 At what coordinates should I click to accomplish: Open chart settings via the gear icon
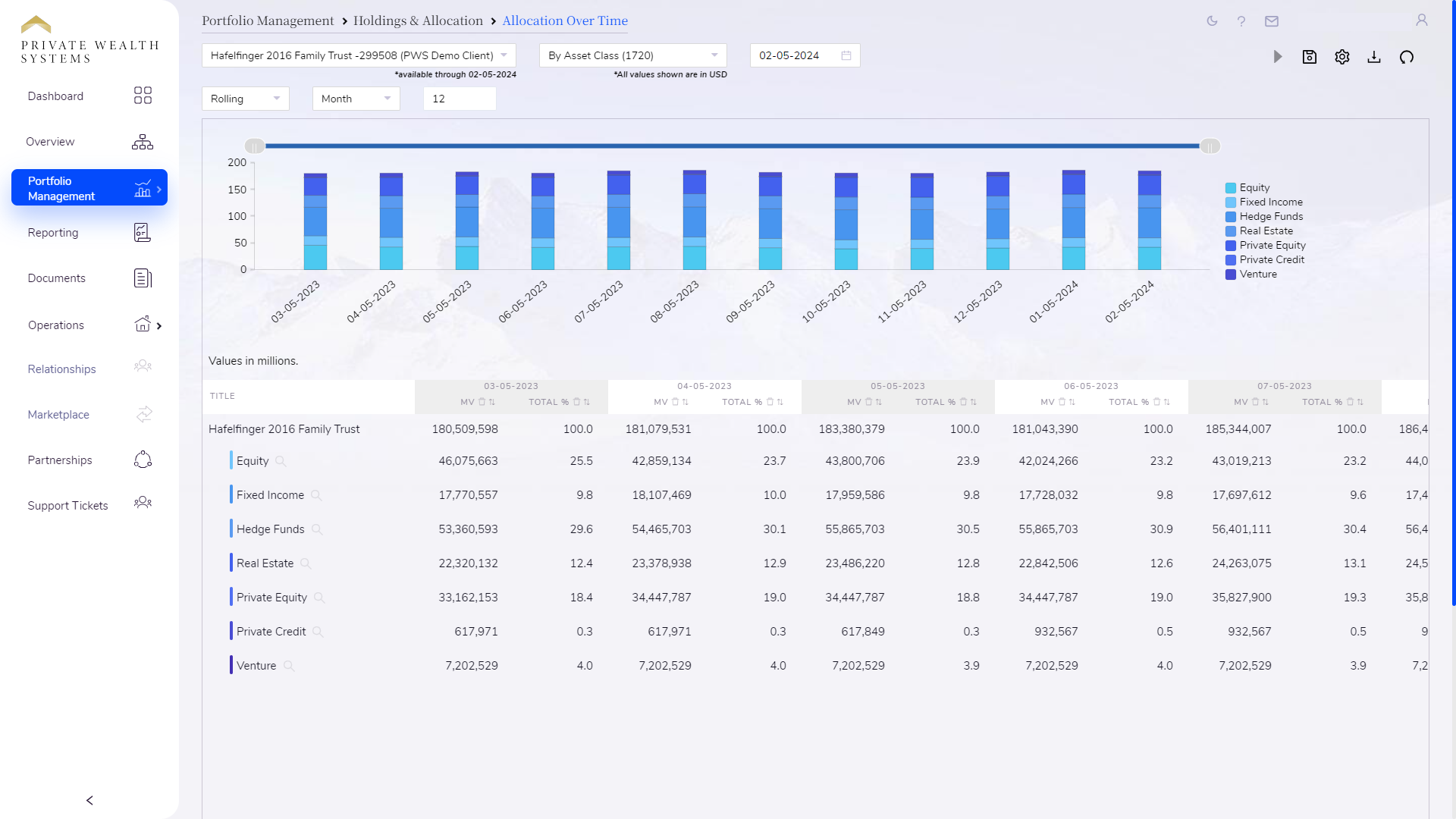(1342, 56)
